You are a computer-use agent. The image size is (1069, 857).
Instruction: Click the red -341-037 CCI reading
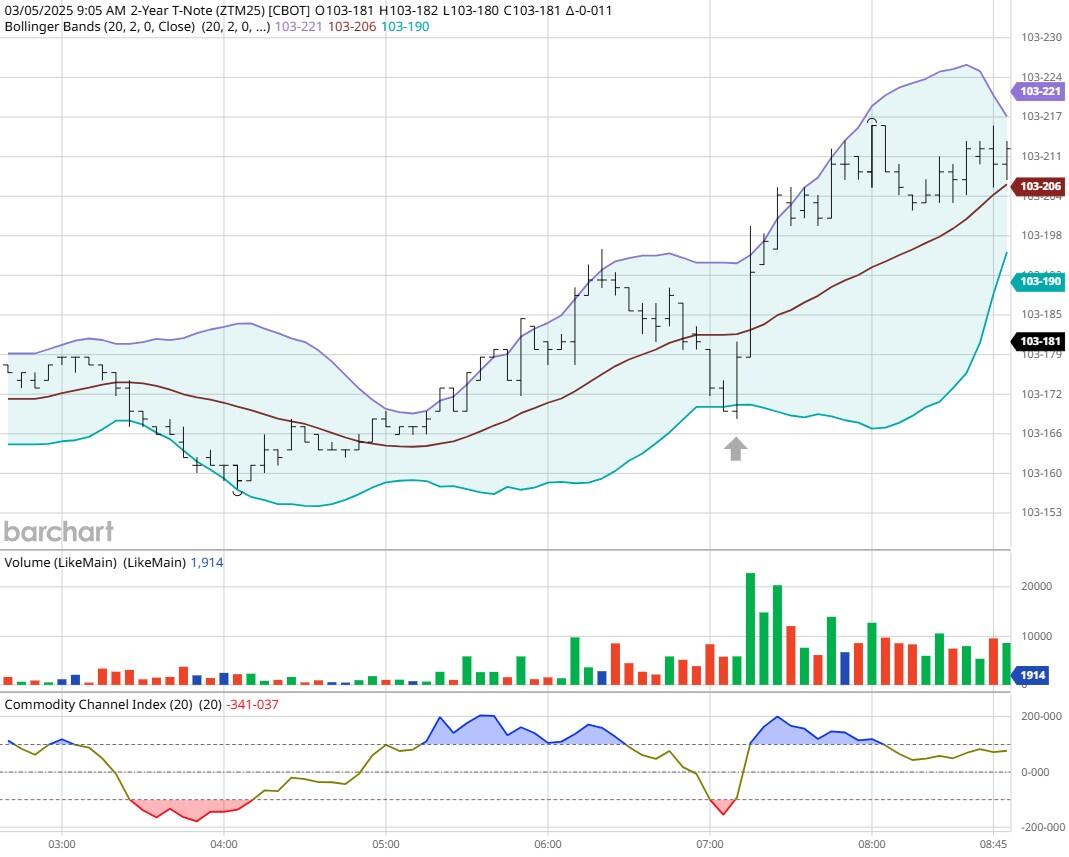(x=253, y=704)
